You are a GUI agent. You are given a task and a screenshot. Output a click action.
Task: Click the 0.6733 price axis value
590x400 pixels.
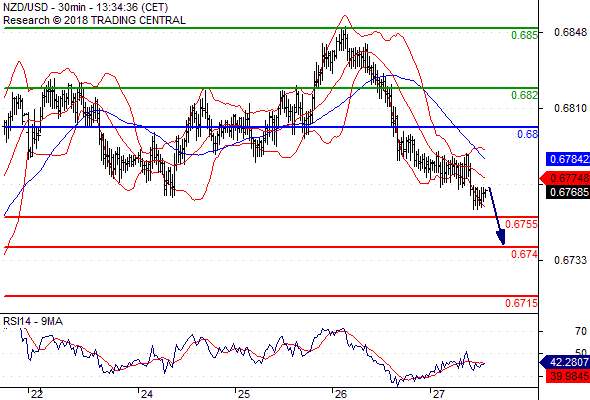pos(570,260)
